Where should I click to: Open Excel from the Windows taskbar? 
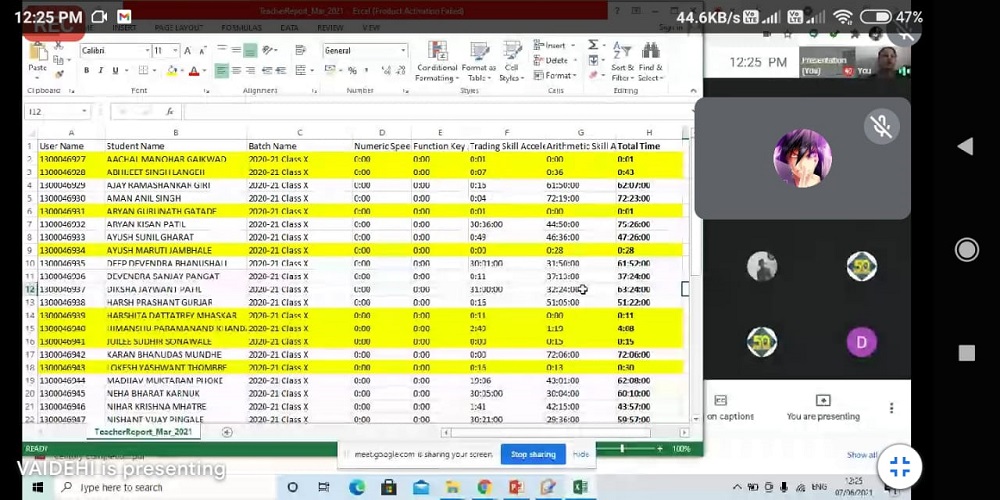click(x=580, y=487)
